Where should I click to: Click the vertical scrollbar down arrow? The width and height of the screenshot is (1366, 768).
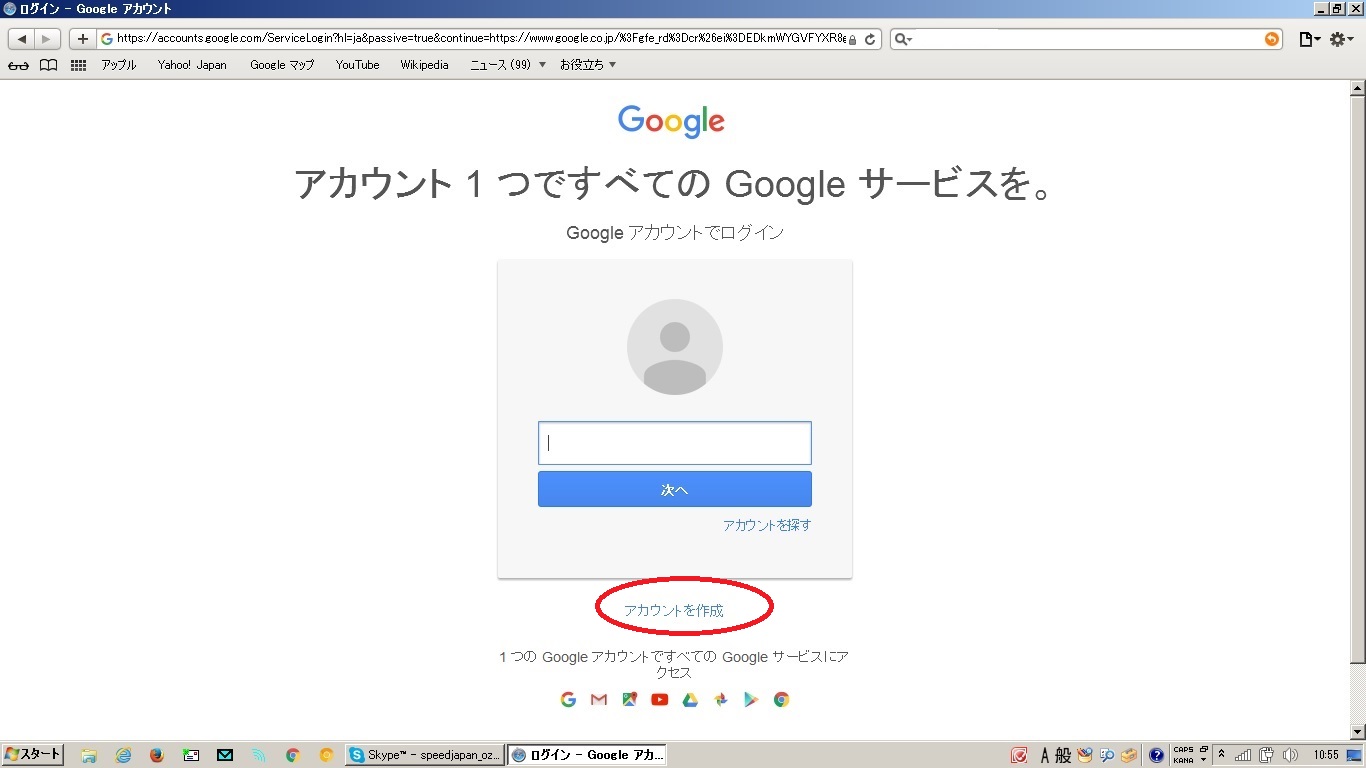[x=1357, y=732]
